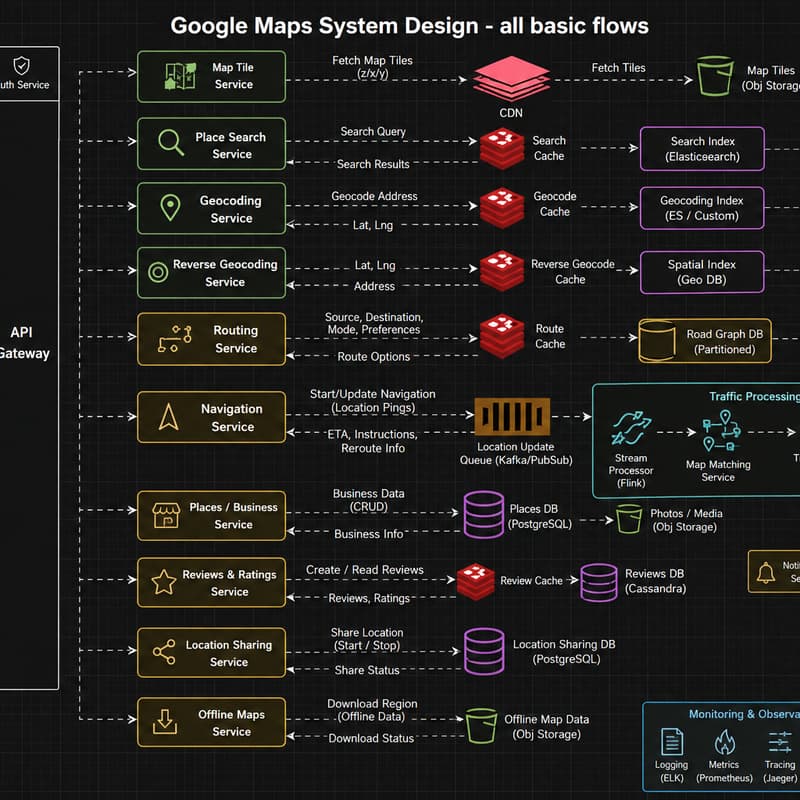This screenshot has width=800, height=800.
Task: Click the 'Traffic Processing' section heading
Action: (x=755, y=396)
